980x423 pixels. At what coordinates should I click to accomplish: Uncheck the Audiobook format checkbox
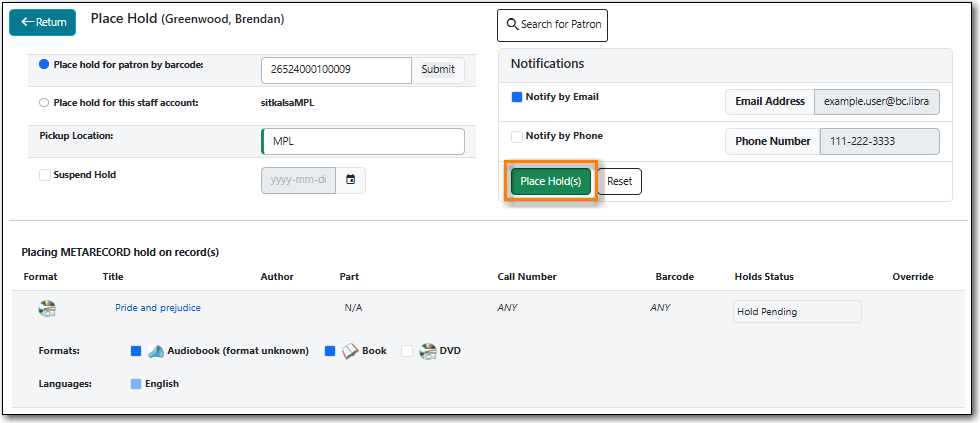[x=136, y=351]
